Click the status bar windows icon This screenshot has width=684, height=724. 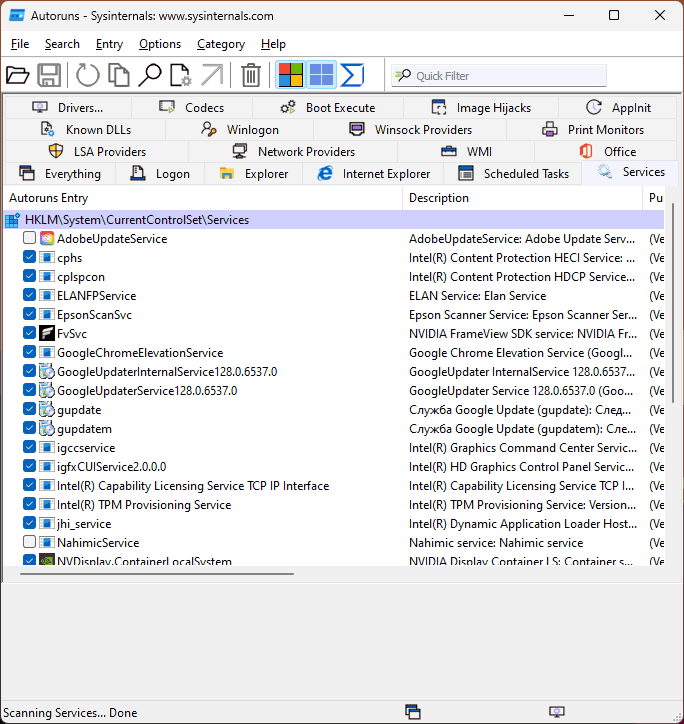point(412,712)
